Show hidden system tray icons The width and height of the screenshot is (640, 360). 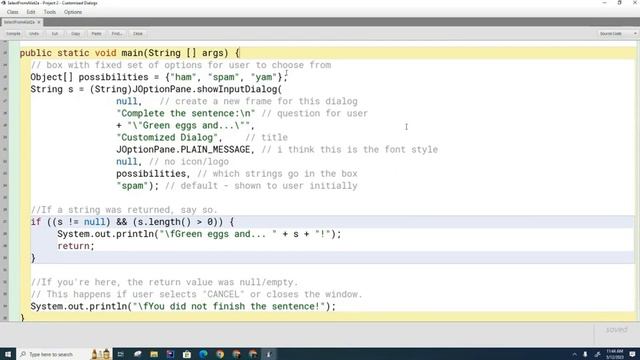(x=574, y=354)
